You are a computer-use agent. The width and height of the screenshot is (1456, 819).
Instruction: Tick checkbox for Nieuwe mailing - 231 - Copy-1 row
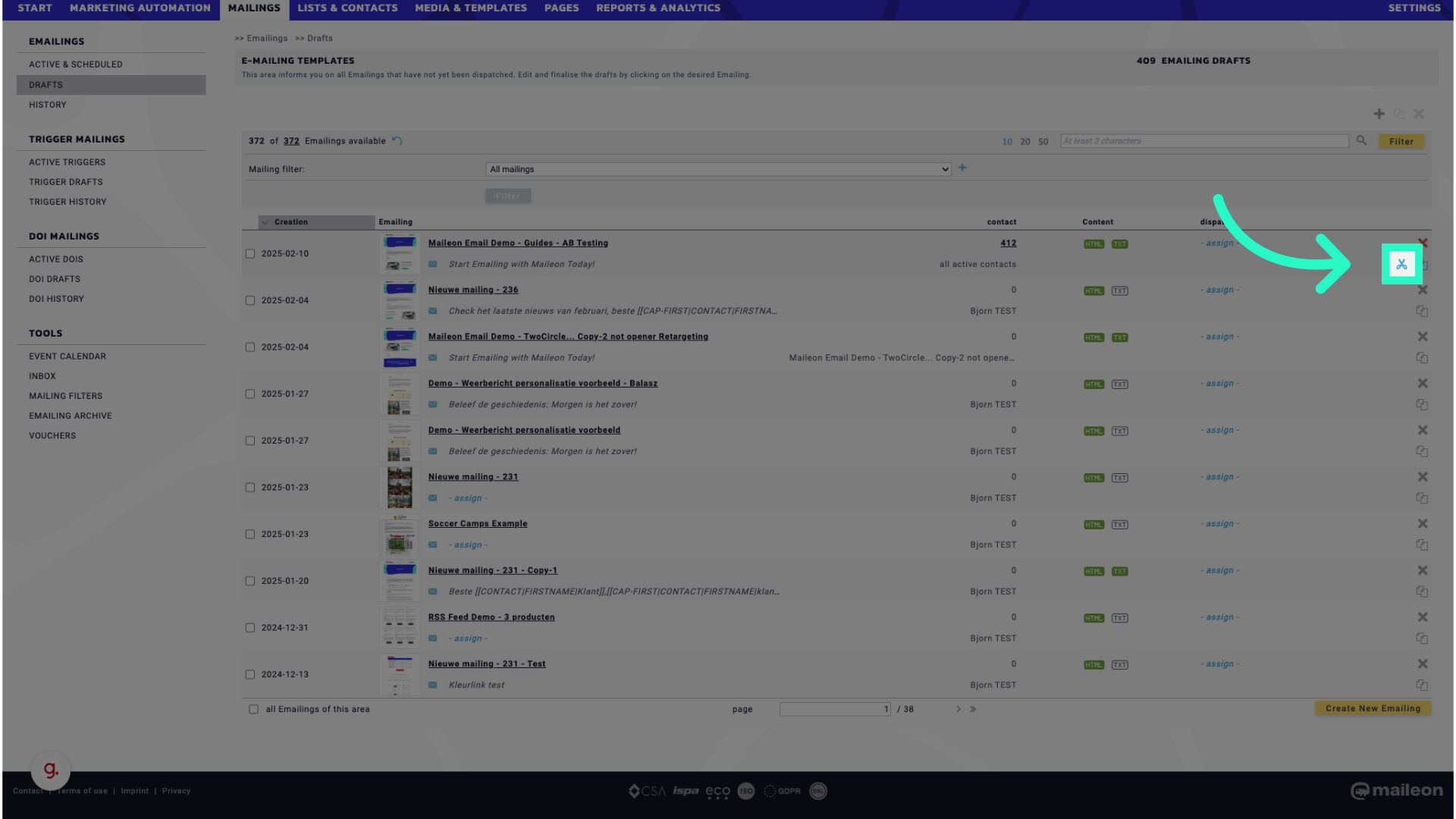pos(250,581)
